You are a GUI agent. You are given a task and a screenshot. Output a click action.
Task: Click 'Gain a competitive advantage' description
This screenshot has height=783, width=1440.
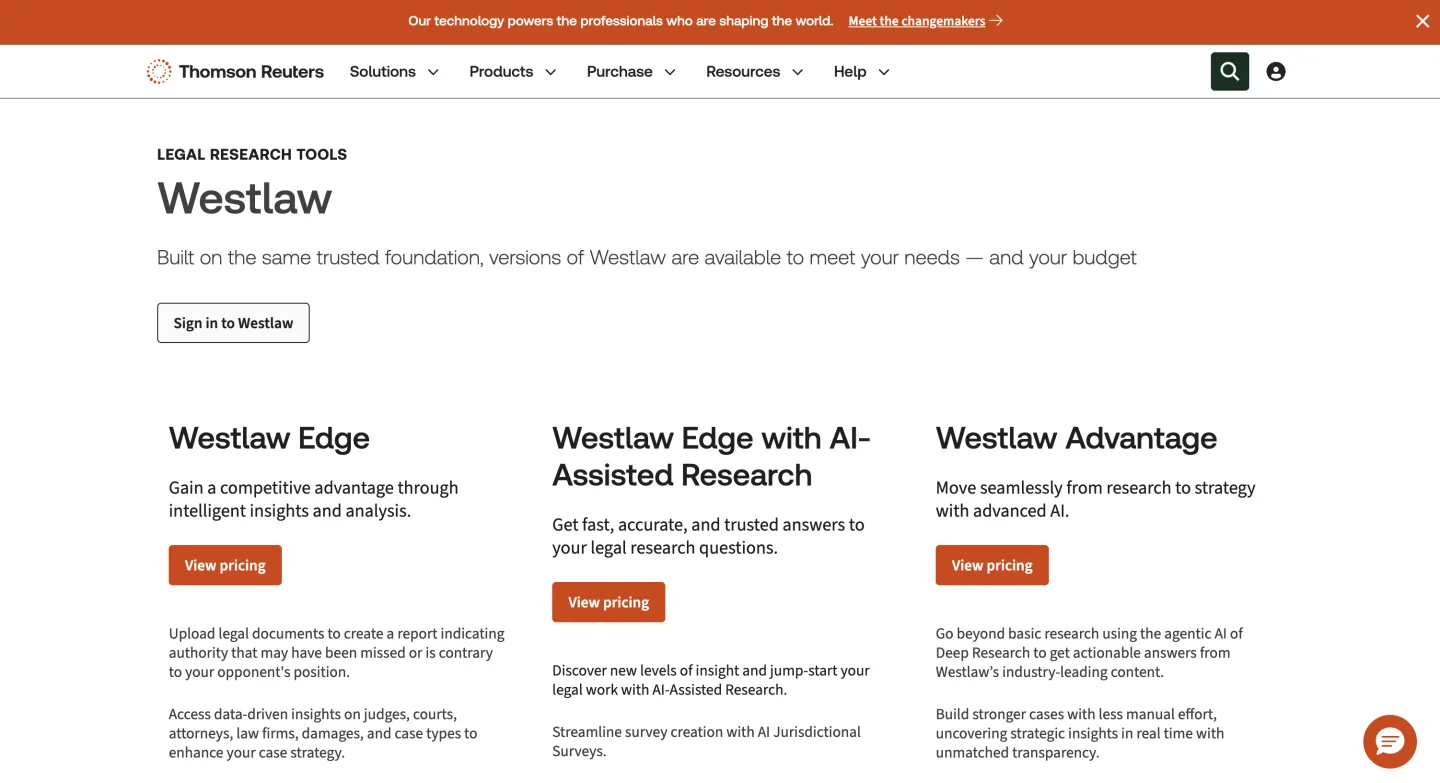(314, 499)
